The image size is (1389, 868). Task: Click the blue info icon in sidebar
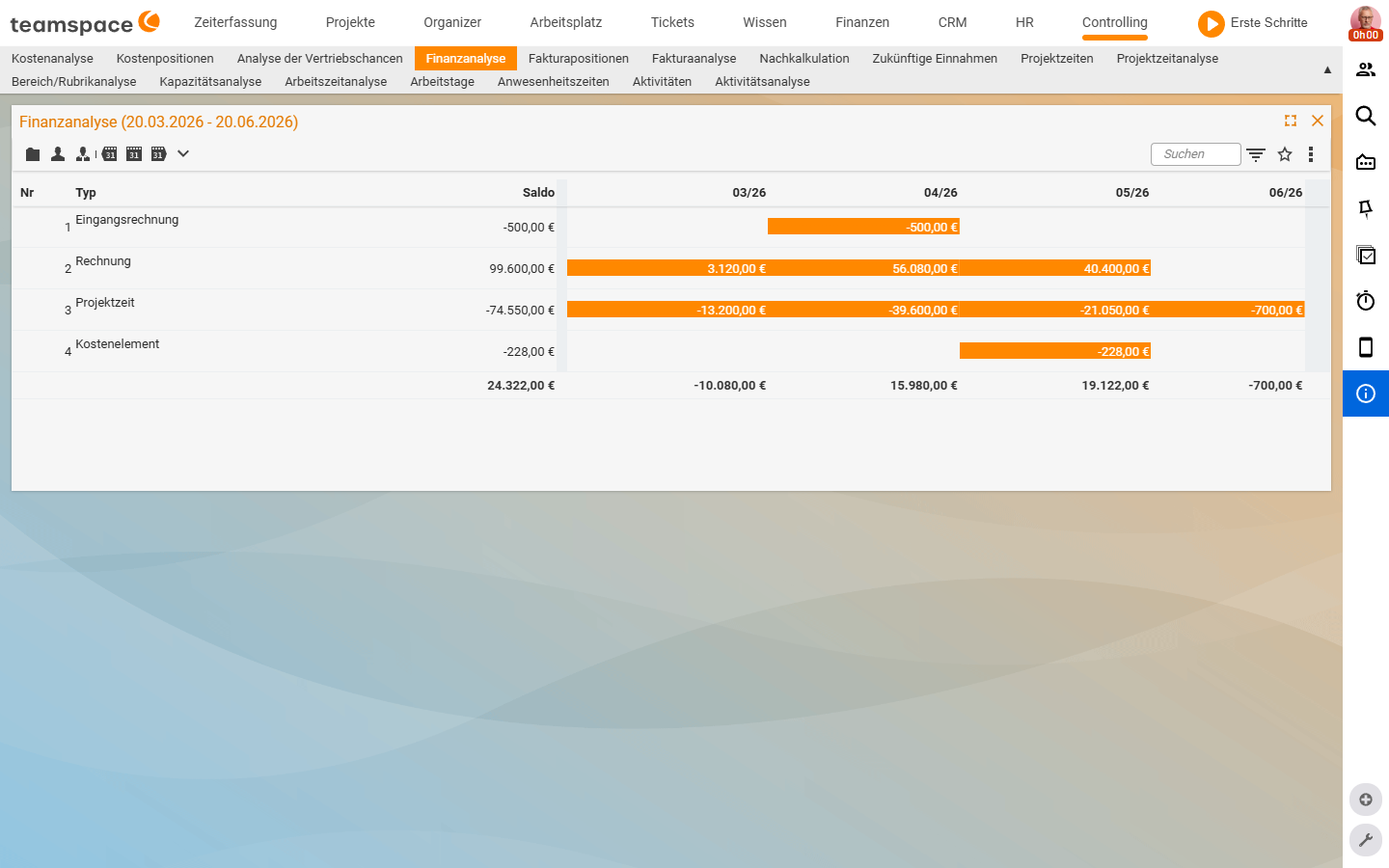coord(1366,393)
